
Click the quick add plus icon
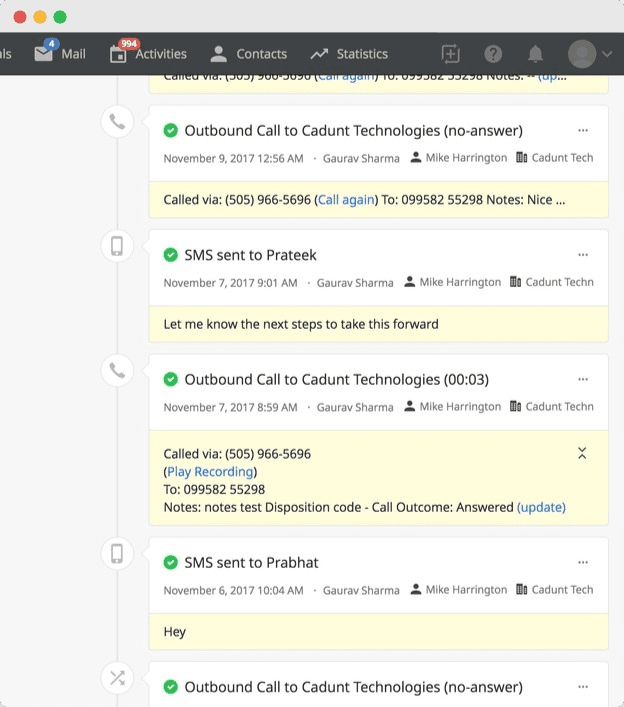click(x=450, y=54)
